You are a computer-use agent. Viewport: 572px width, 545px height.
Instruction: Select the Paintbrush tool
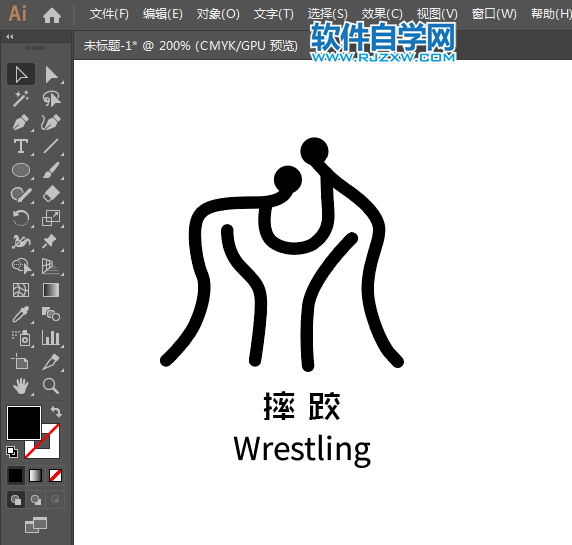51,170
